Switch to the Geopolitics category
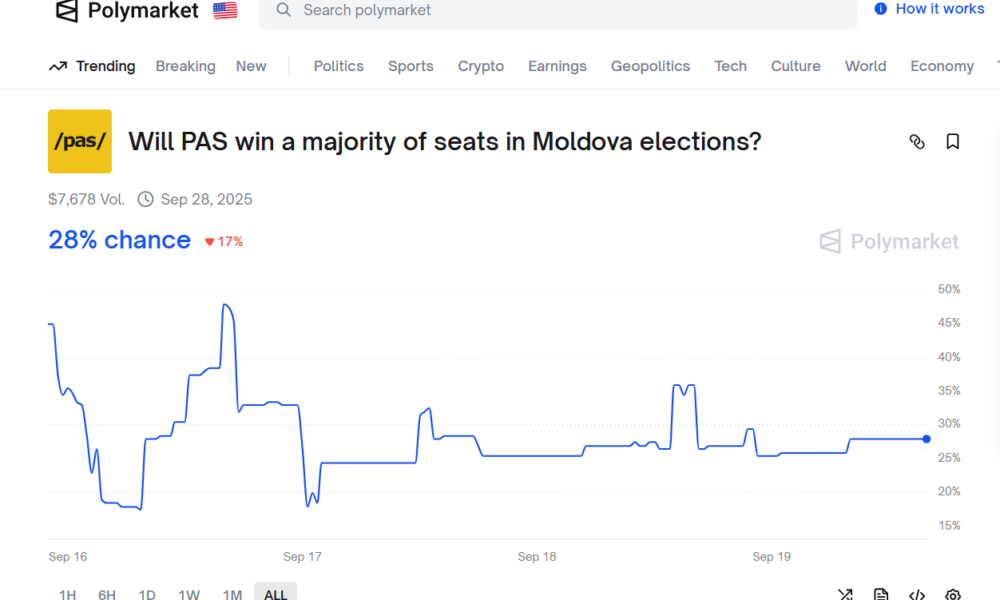The height and width of the screenshot is (600, 1000). (x=650, y=66)
